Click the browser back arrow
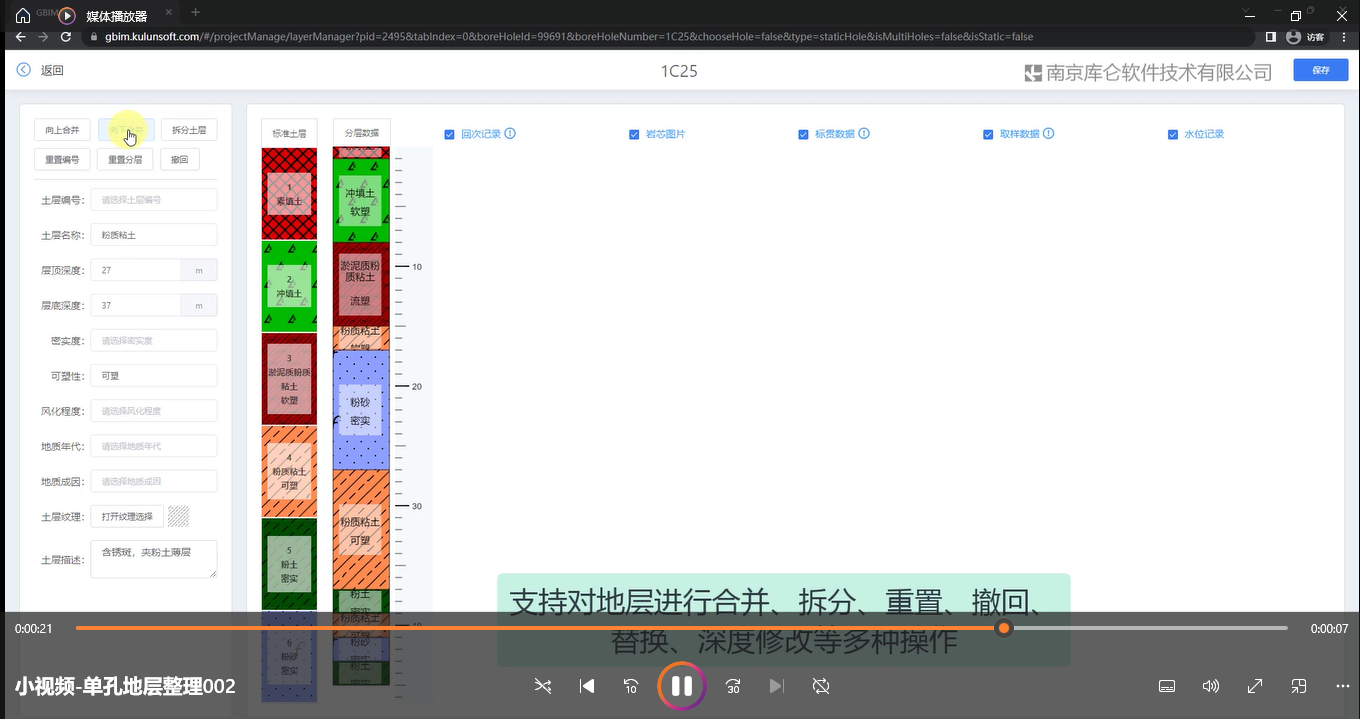 pos(20,36)
